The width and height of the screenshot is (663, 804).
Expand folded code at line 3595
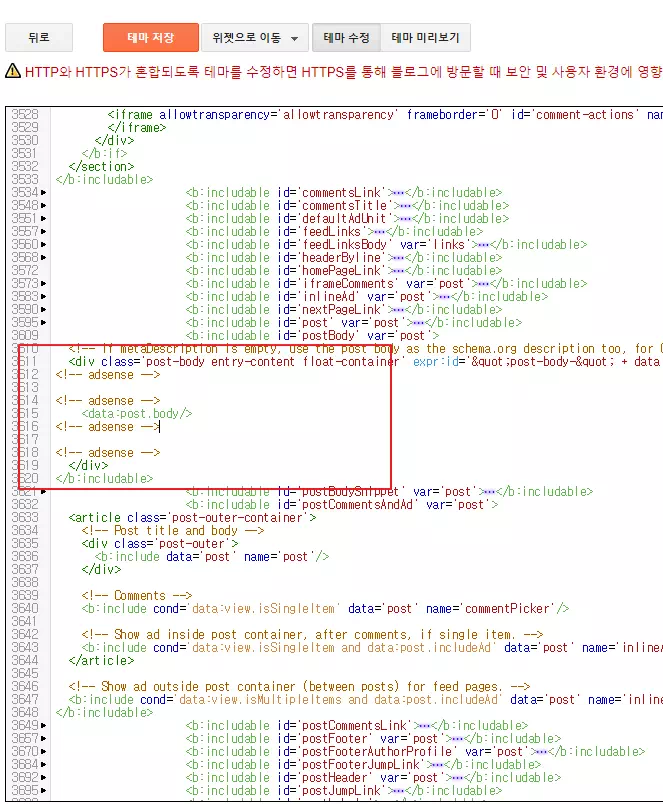44,323
